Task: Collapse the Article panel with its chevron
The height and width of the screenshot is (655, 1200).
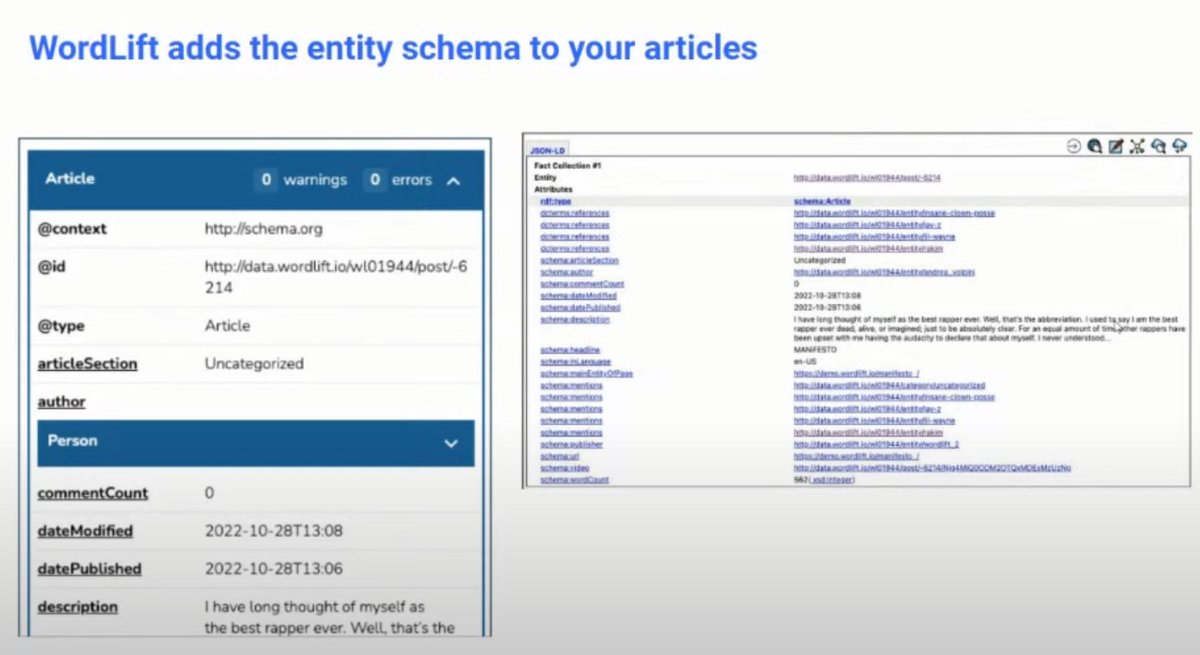Action: (453, 181)
